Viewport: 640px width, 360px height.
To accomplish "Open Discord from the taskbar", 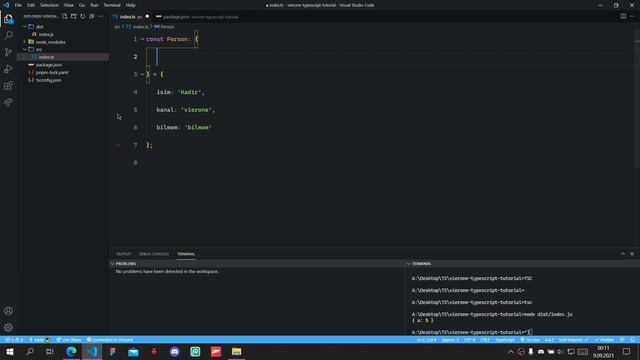I will 175,351.
